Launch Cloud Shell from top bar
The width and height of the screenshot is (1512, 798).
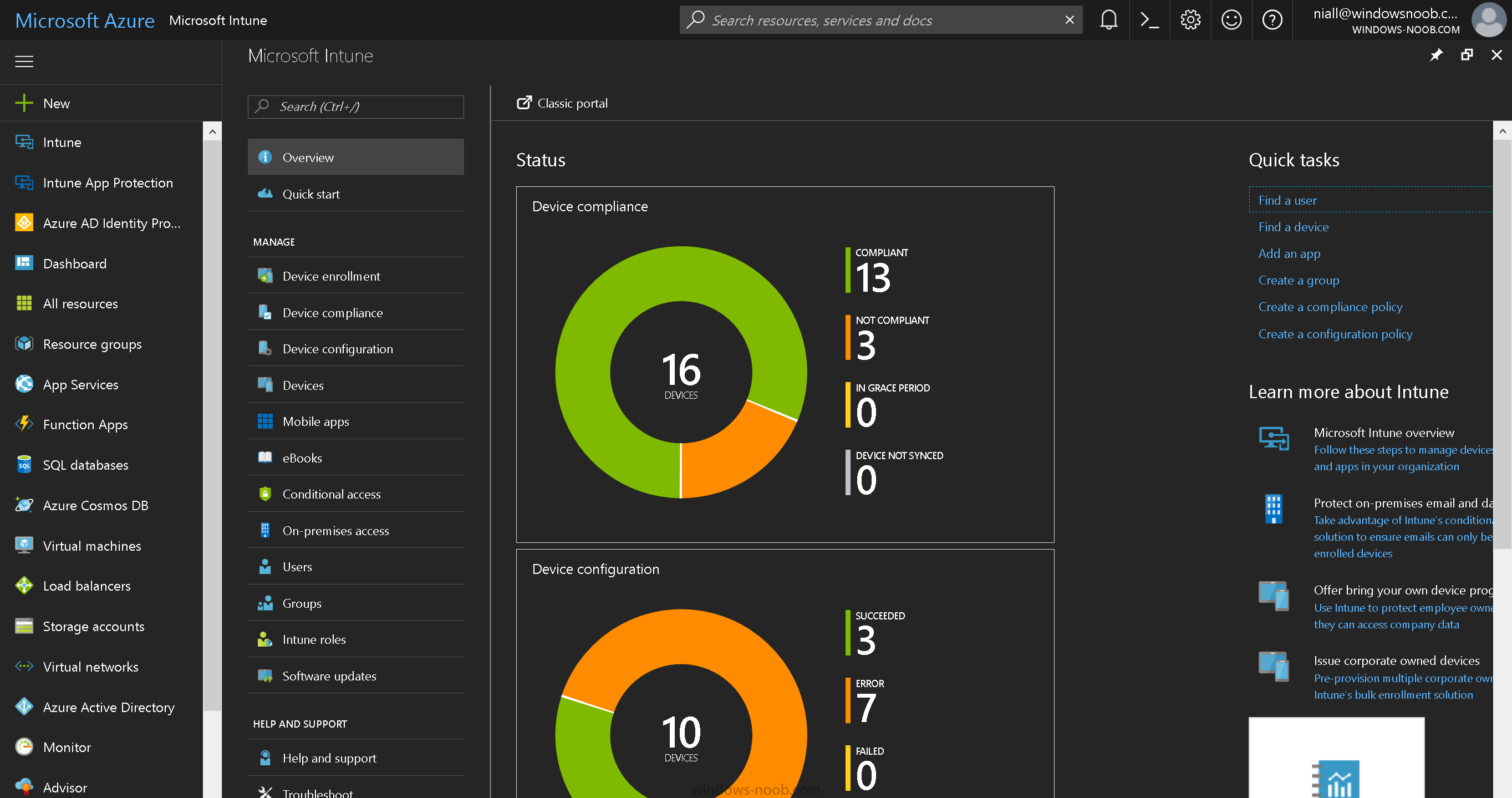point(1149,20)
